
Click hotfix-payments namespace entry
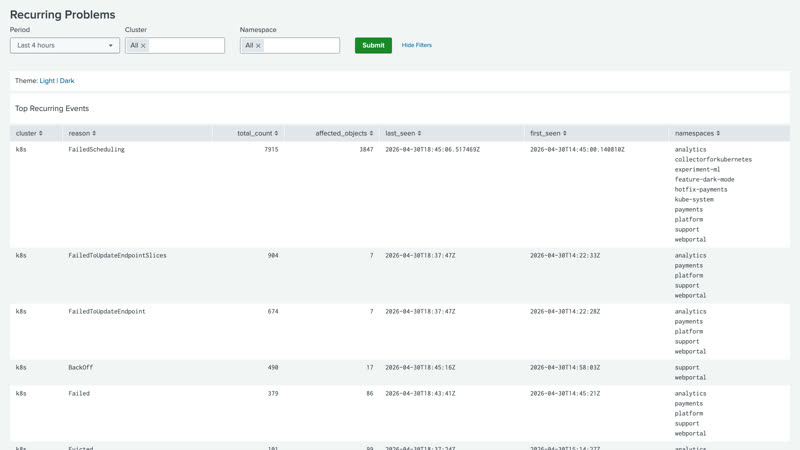[701, 189]
